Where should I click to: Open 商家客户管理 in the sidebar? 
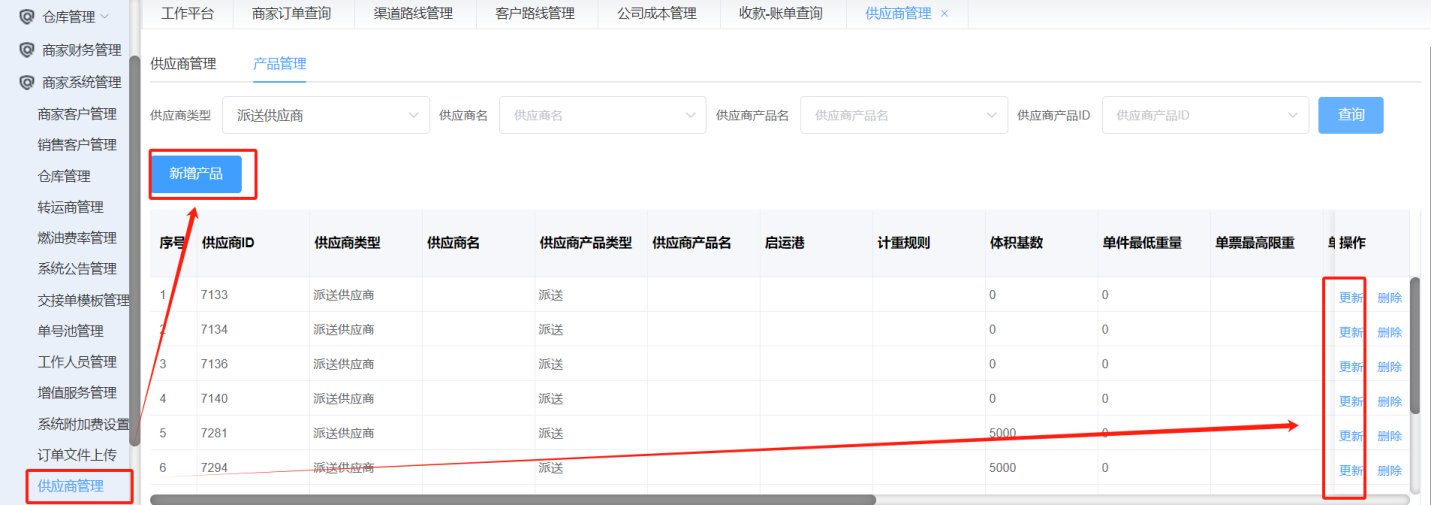(77, 114)
